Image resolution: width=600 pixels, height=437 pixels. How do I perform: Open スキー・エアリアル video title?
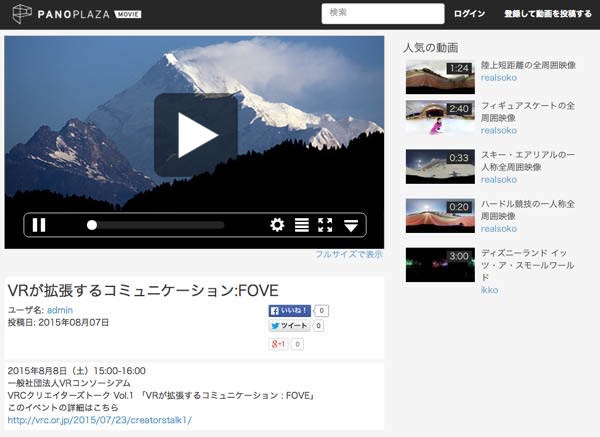coord(528,161)
